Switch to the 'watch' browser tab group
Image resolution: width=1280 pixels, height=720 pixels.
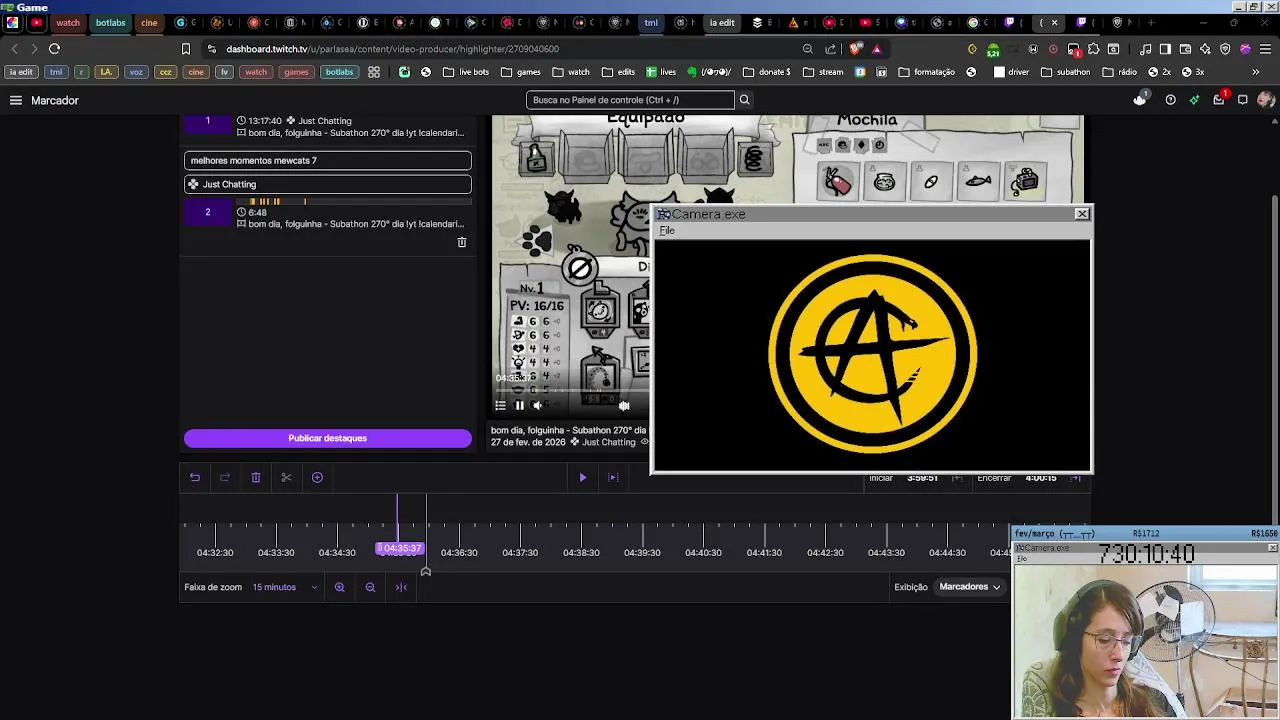click(x=68, y=22)
